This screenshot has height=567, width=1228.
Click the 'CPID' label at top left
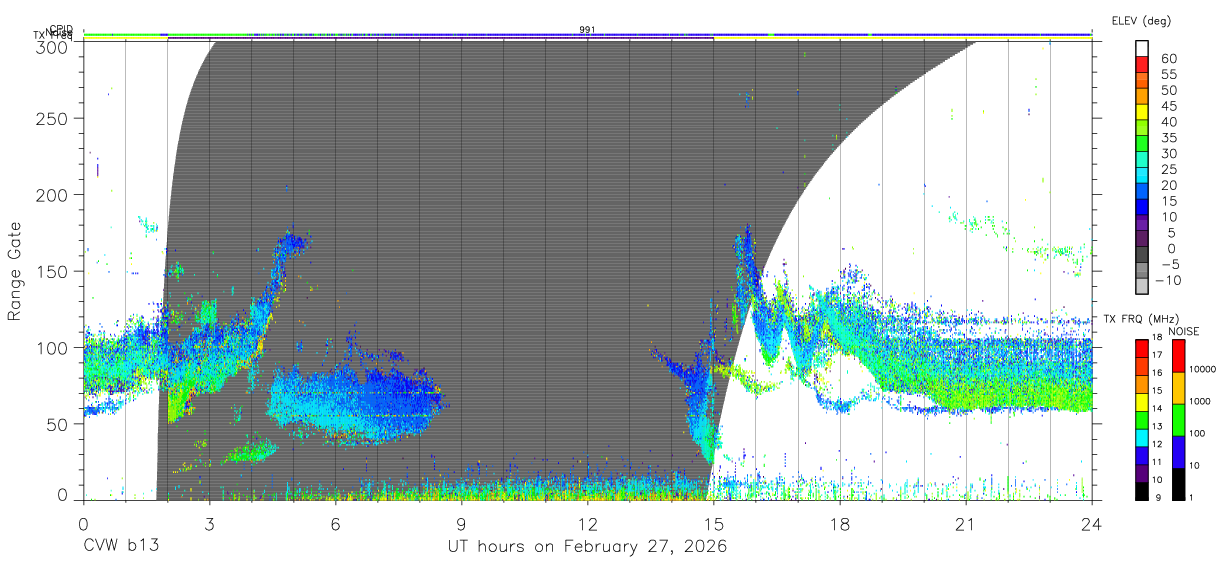click(x=61, y=29)
